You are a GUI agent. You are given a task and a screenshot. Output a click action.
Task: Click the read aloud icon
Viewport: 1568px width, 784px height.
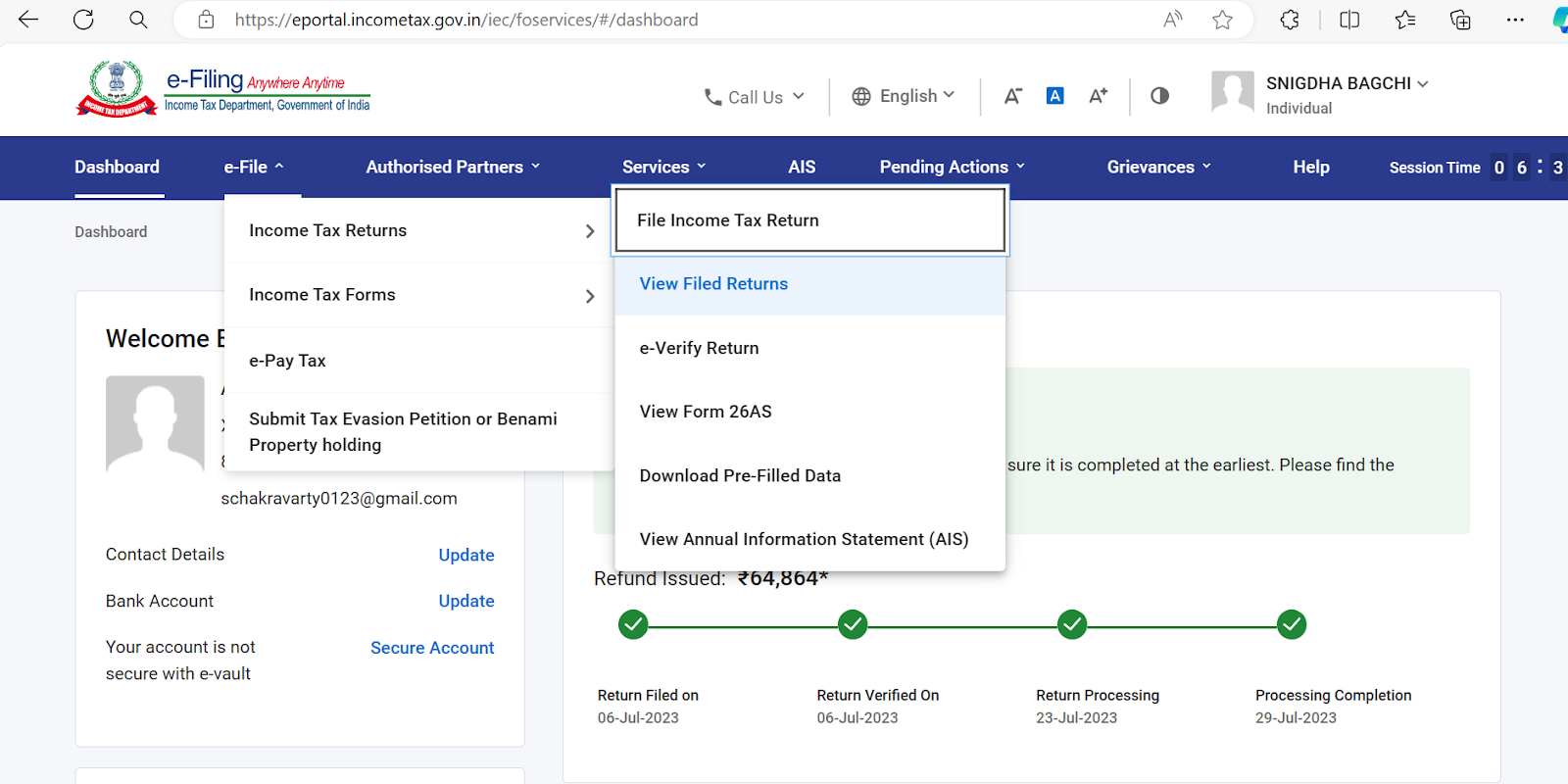point(1172,20)
